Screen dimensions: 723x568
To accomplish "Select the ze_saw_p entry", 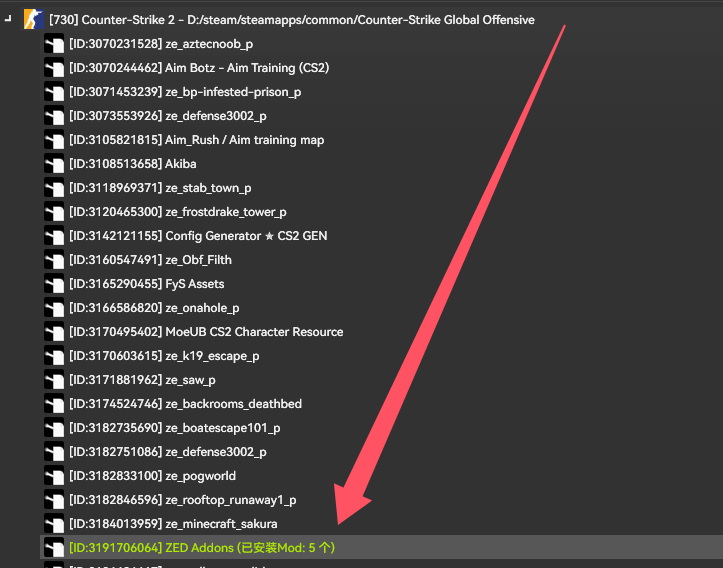I will click(x=142, y=379).
